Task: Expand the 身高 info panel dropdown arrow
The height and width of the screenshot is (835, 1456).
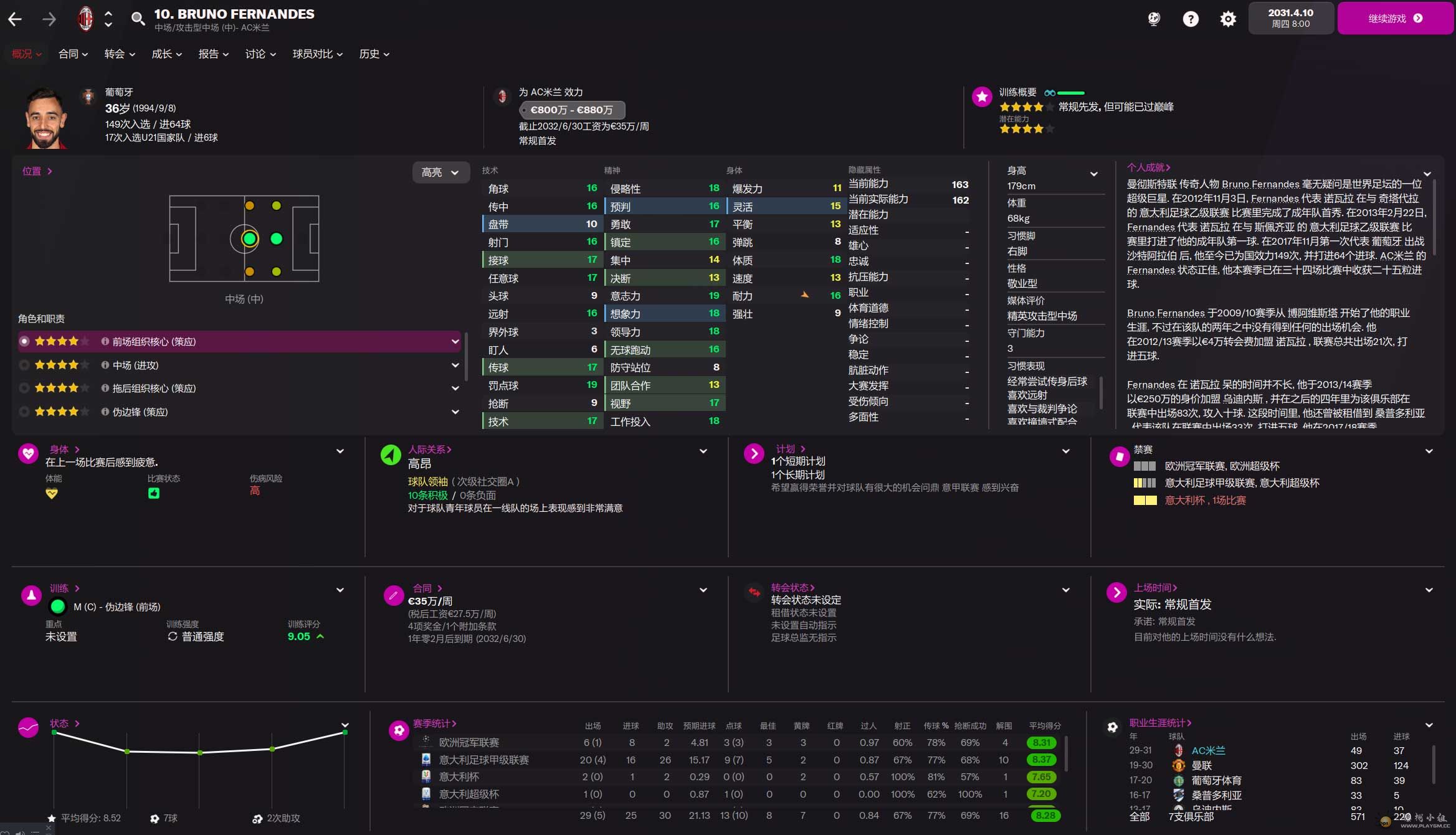Action: tap(1093, 174)
